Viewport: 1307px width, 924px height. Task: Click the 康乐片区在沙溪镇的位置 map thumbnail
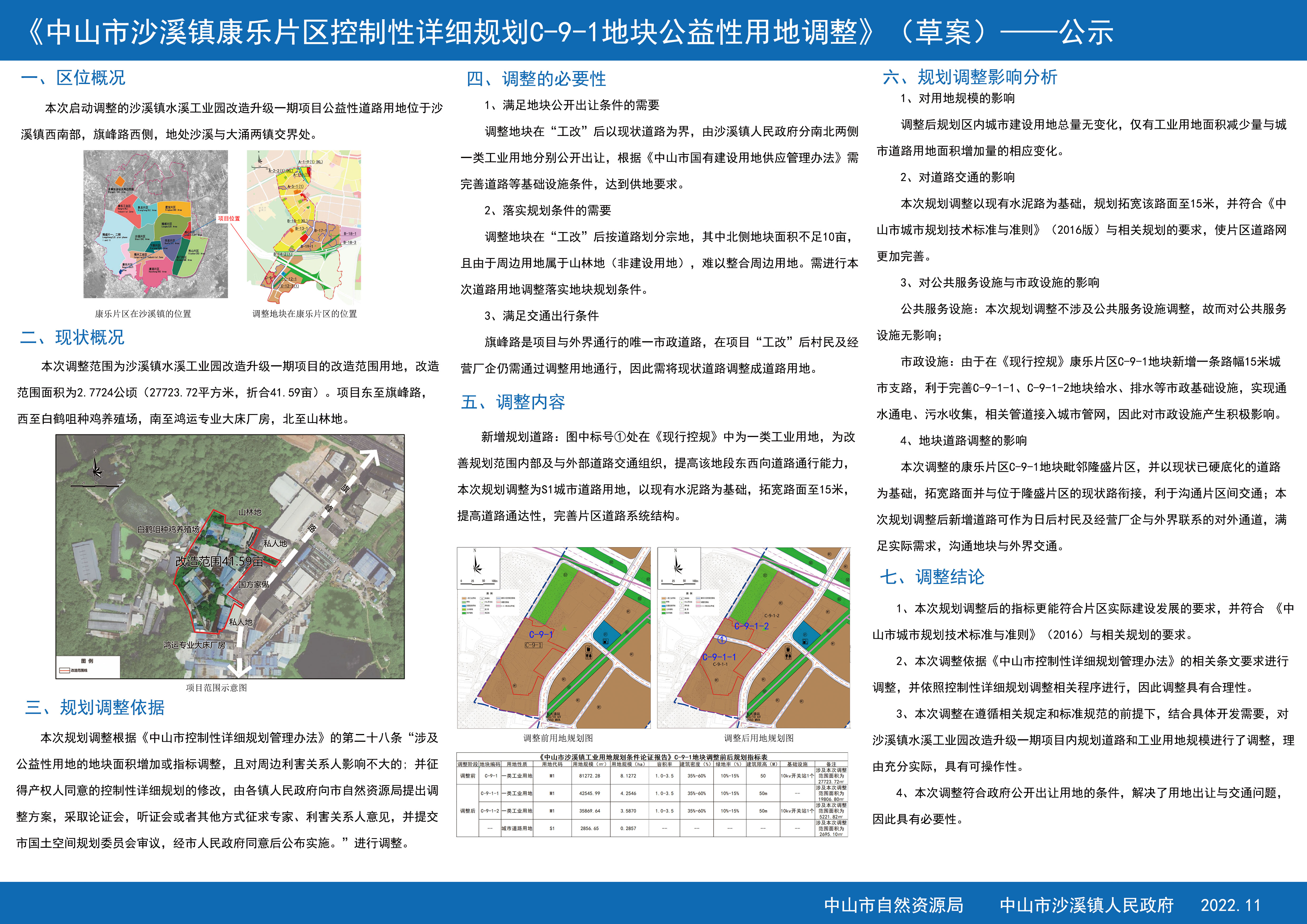[155, 224]
